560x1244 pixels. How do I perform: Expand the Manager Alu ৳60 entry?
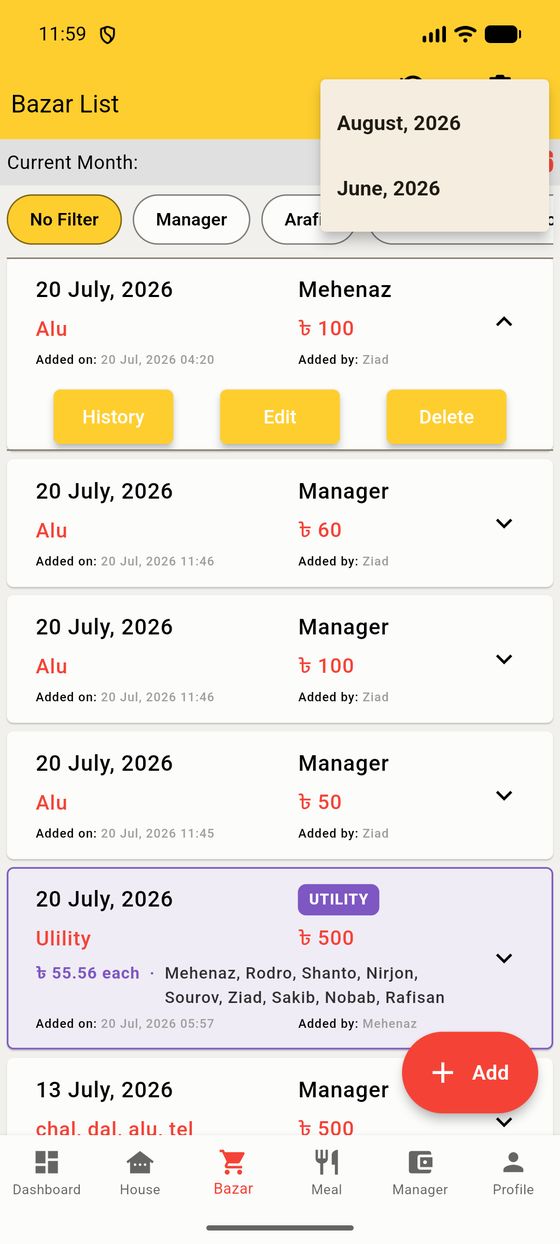504,523
